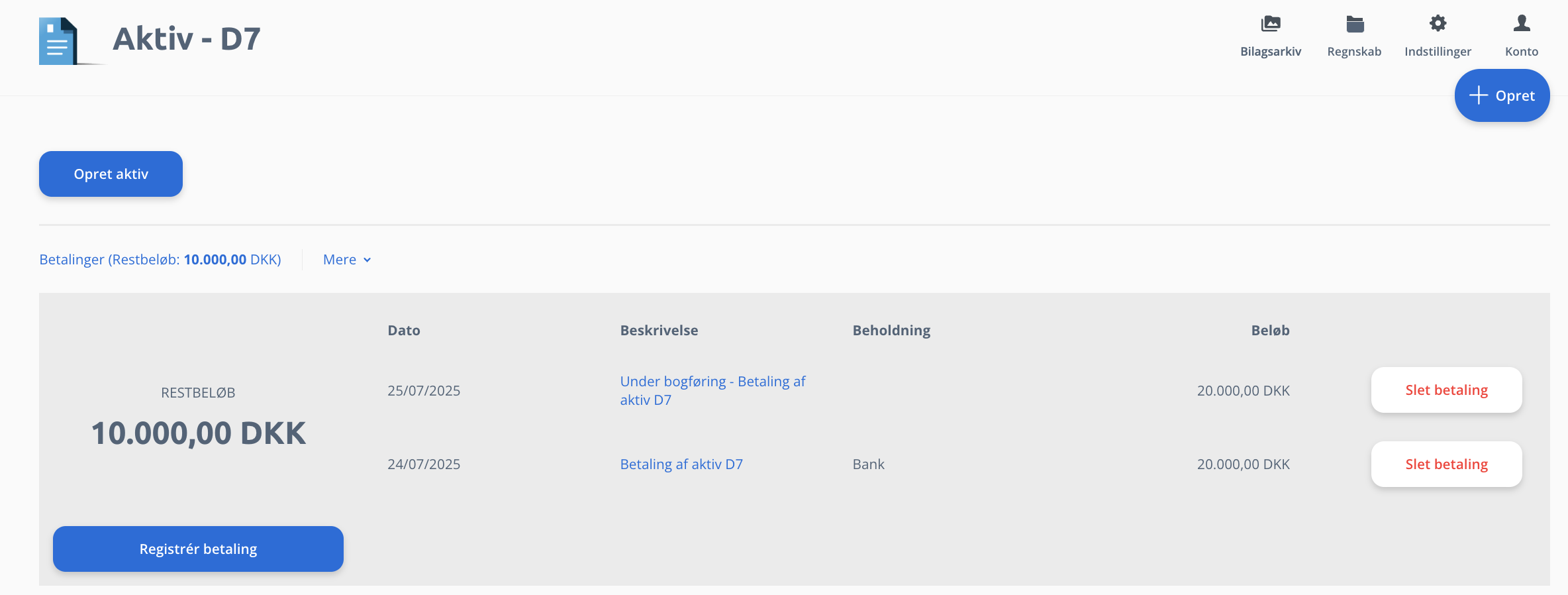Click the Opret aktiv button
1568x595 pixels.
[111, 174]
